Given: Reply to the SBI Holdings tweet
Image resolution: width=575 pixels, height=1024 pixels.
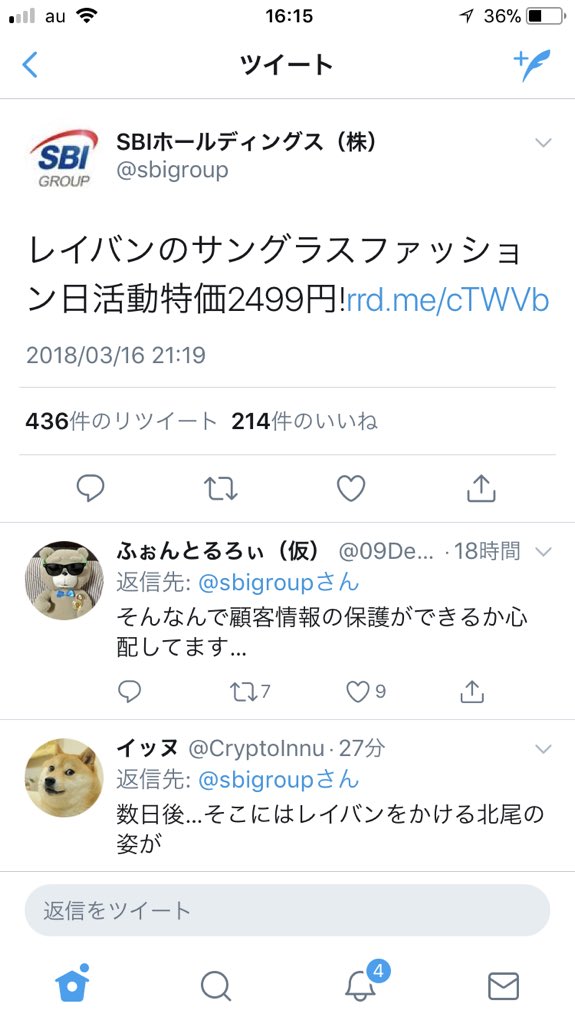Looking at the screenshot, I should pos(90,488).
